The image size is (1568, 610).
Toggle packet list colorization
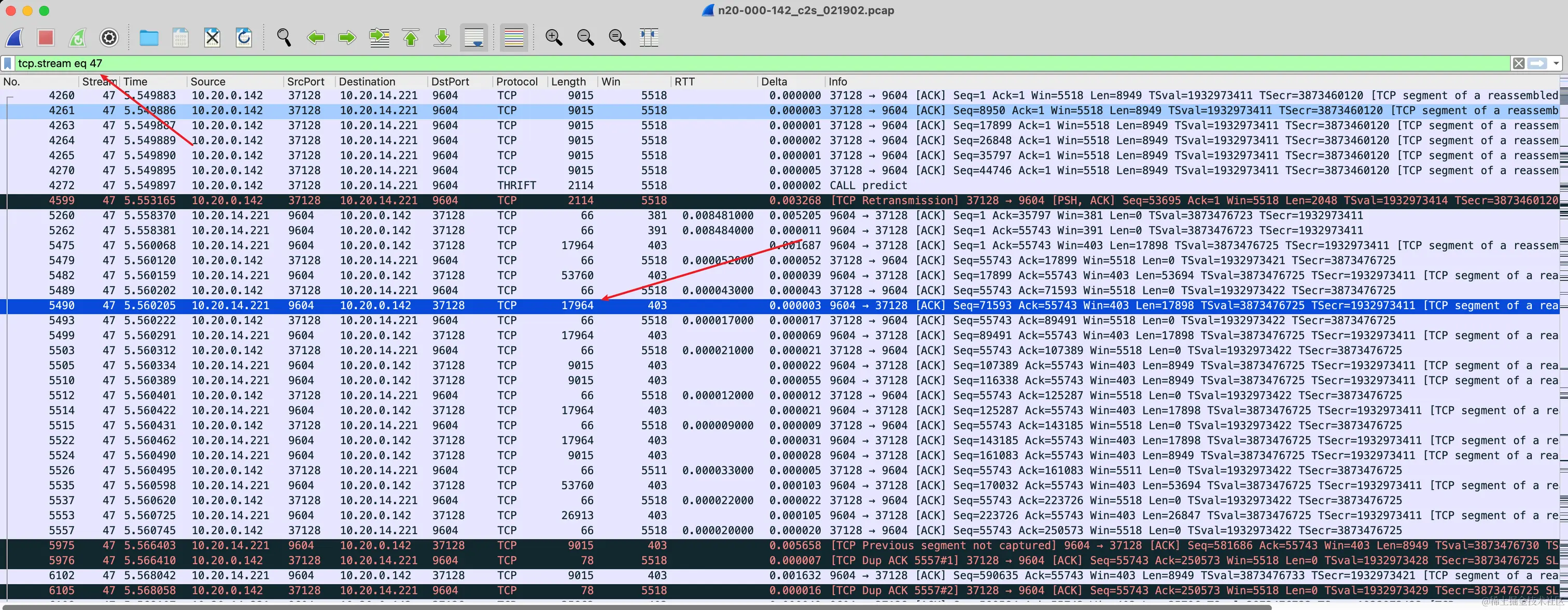pyautogui.click(x=514, y=38)
